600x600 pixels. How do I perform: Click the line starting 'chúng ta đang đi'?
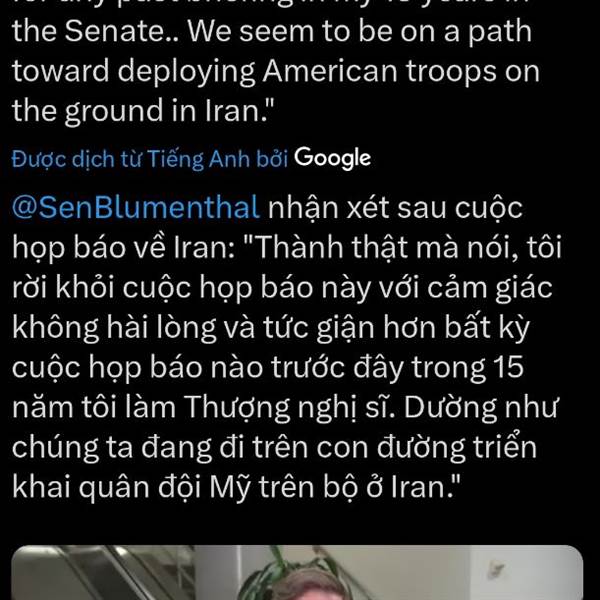coord(274,448)
